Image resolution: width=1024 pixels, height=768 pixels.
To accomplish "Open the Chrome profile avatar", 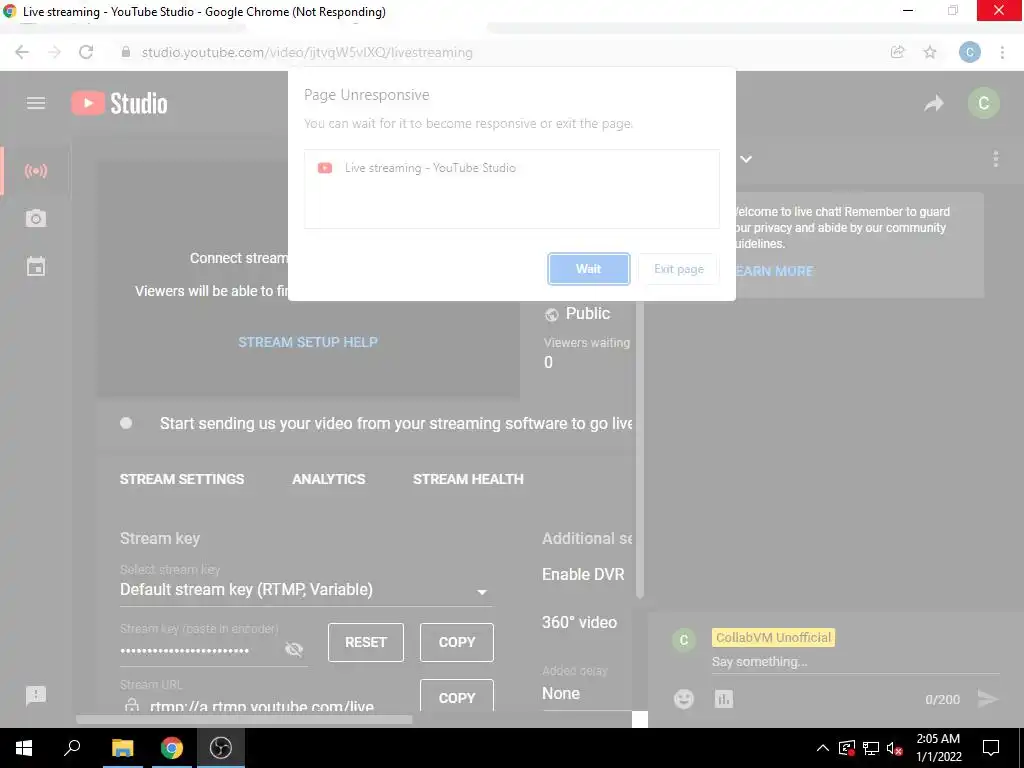I will [970, 52].
